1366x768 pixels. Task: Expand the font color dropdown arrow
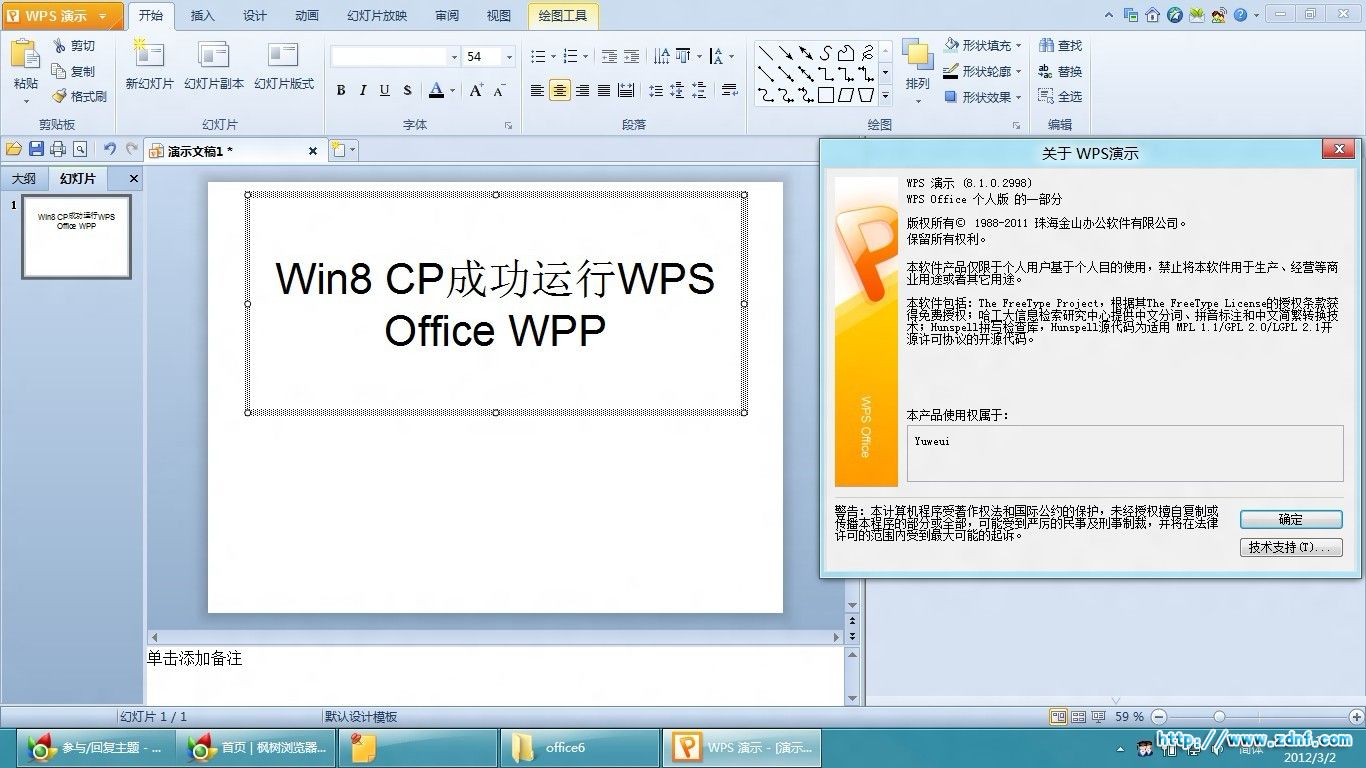(452, 91)
